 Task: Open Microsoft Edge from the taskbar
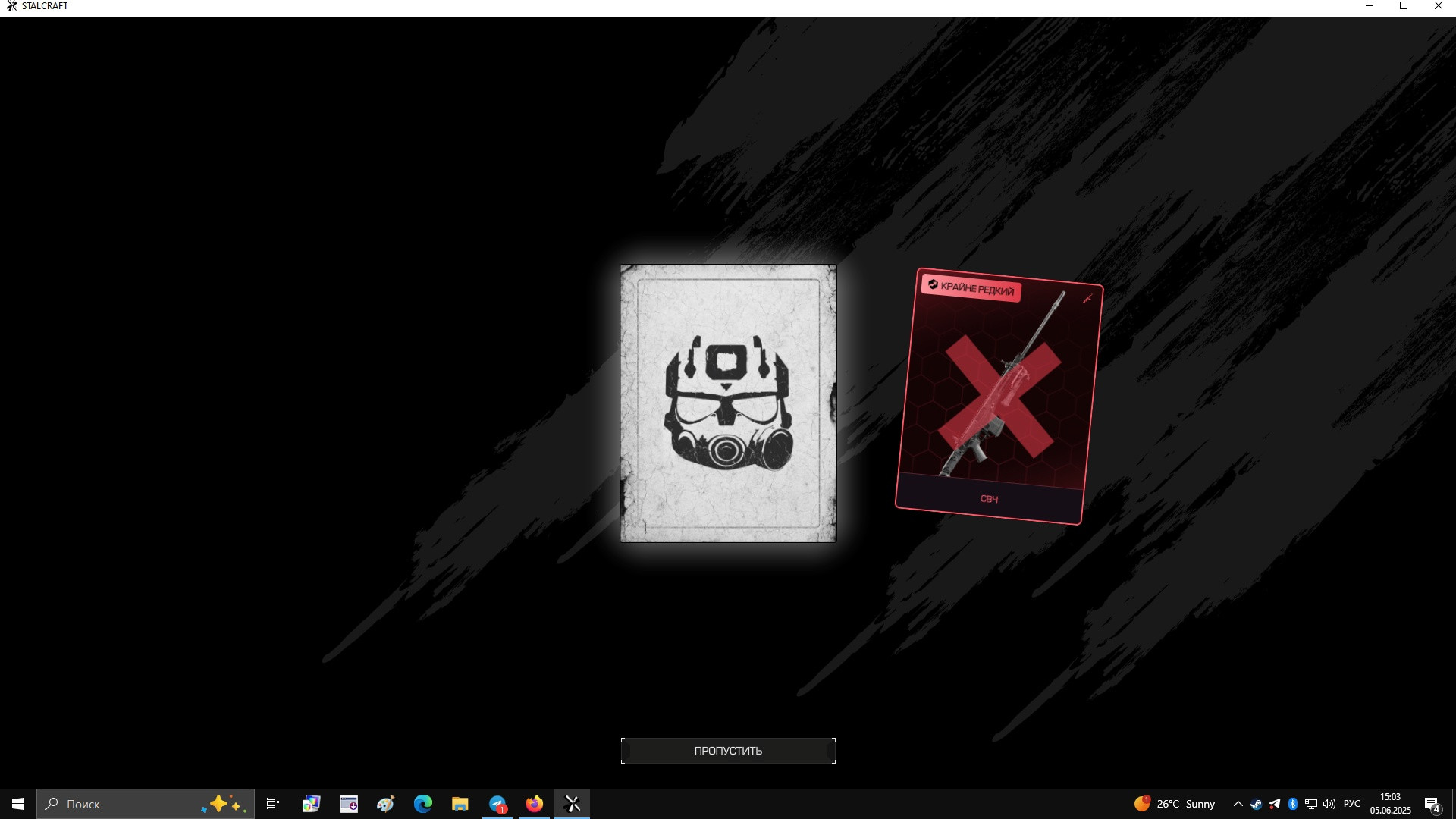click(x=422, y=804)
